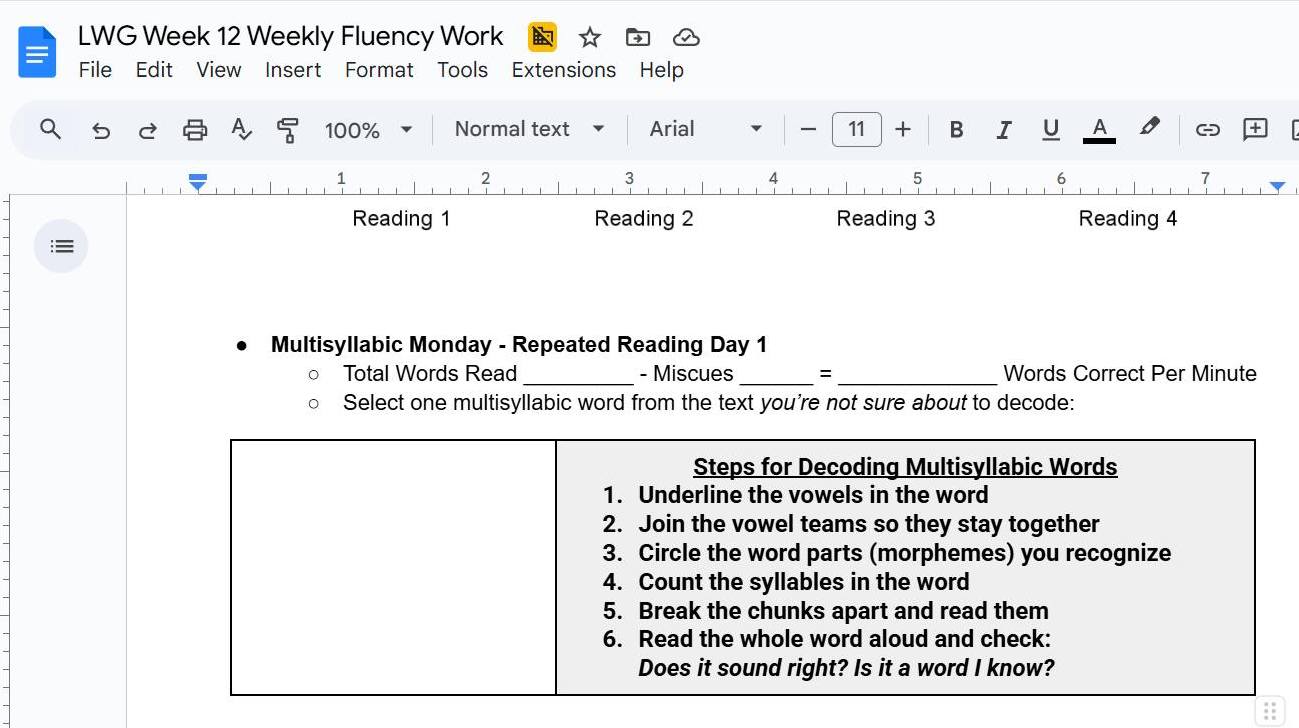1299x728 pixels.
Task: Insert a link
Action: [x=1208, y=129]
